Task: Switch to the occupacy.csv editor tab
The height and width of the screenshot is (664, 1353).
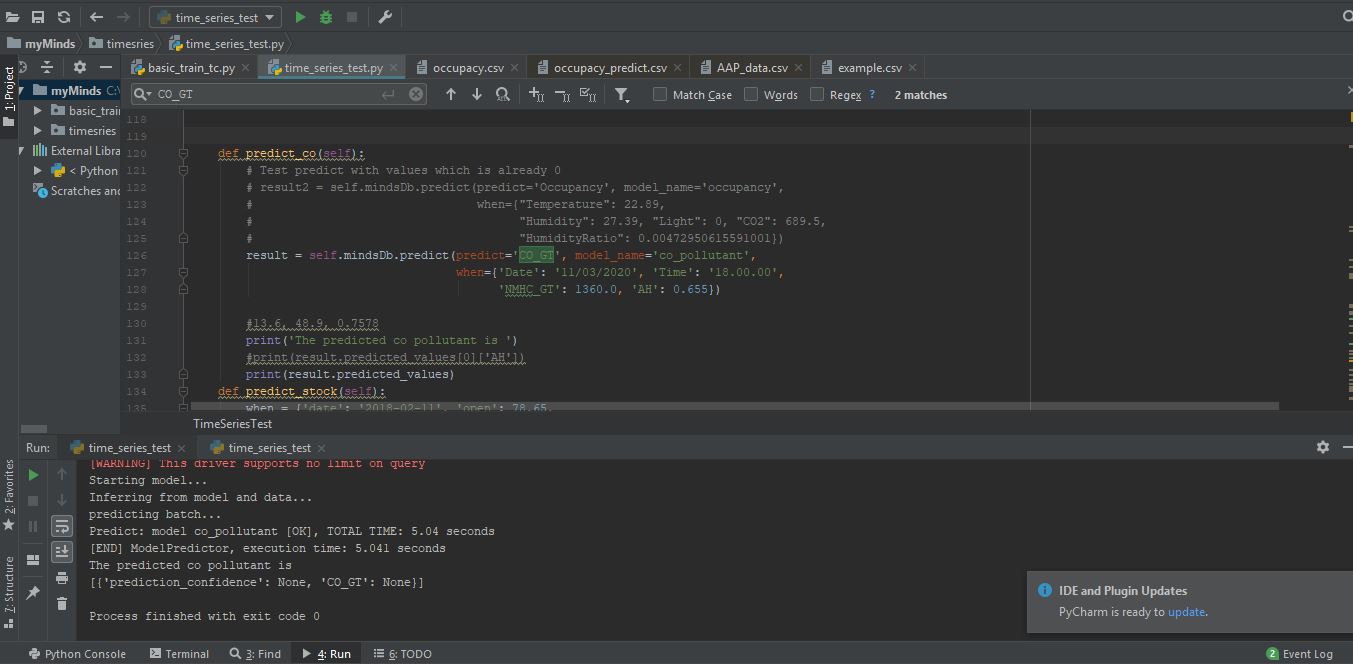Action: [466, 68]
